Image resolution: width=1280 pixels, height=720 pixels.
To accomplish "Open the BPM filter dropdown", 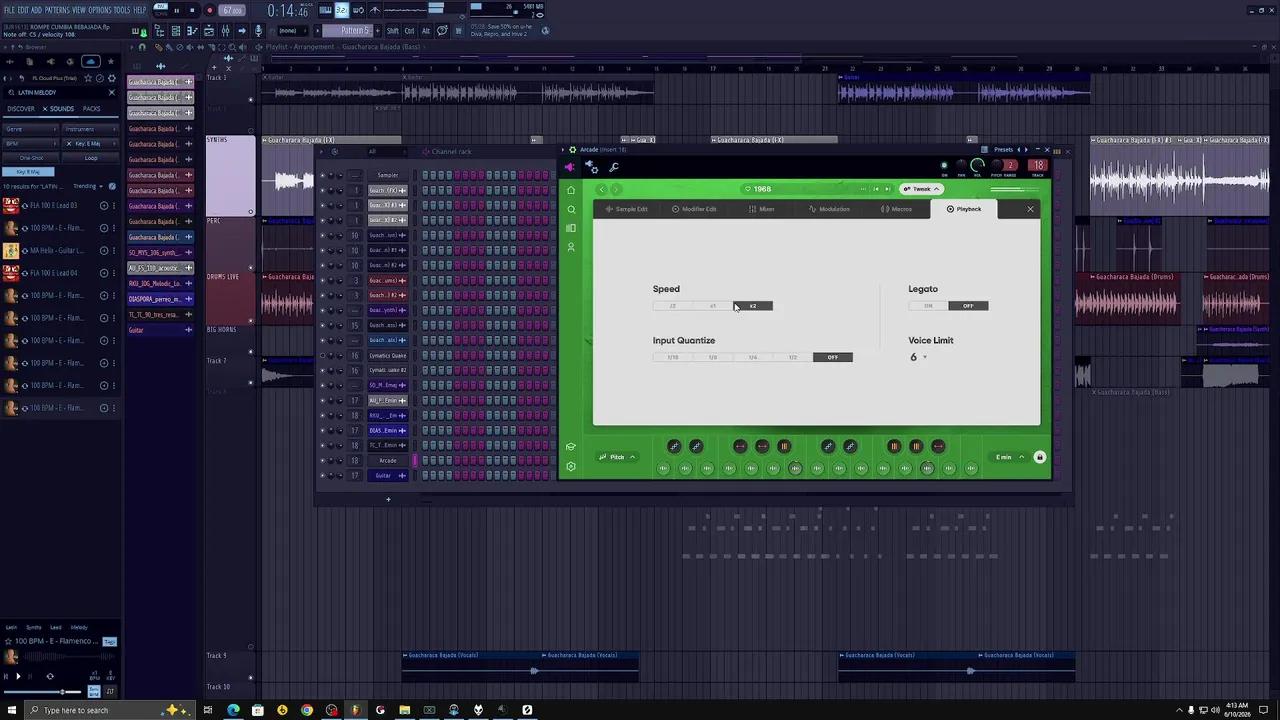I will [30, 144].
